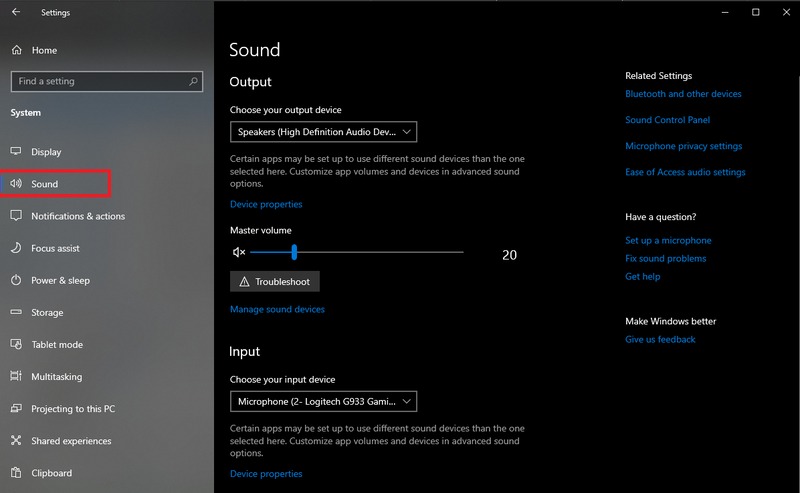Click the Display monitor icon
The image size is (800, 493).
coord(16,152)
